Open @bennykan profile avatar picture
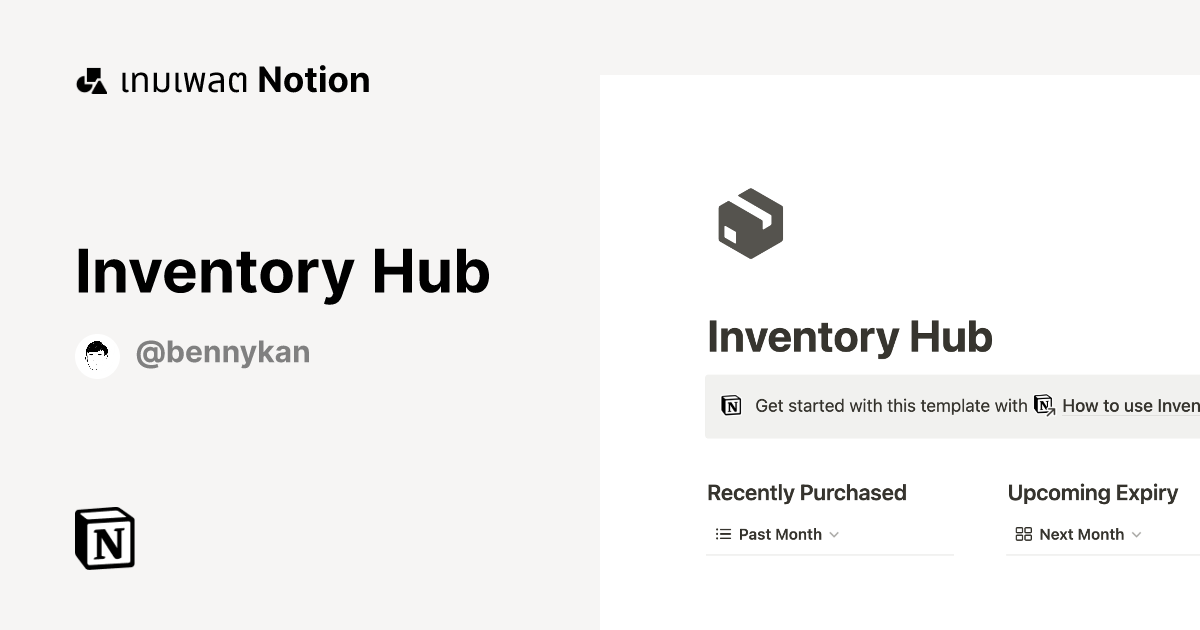 click(97, 355)
